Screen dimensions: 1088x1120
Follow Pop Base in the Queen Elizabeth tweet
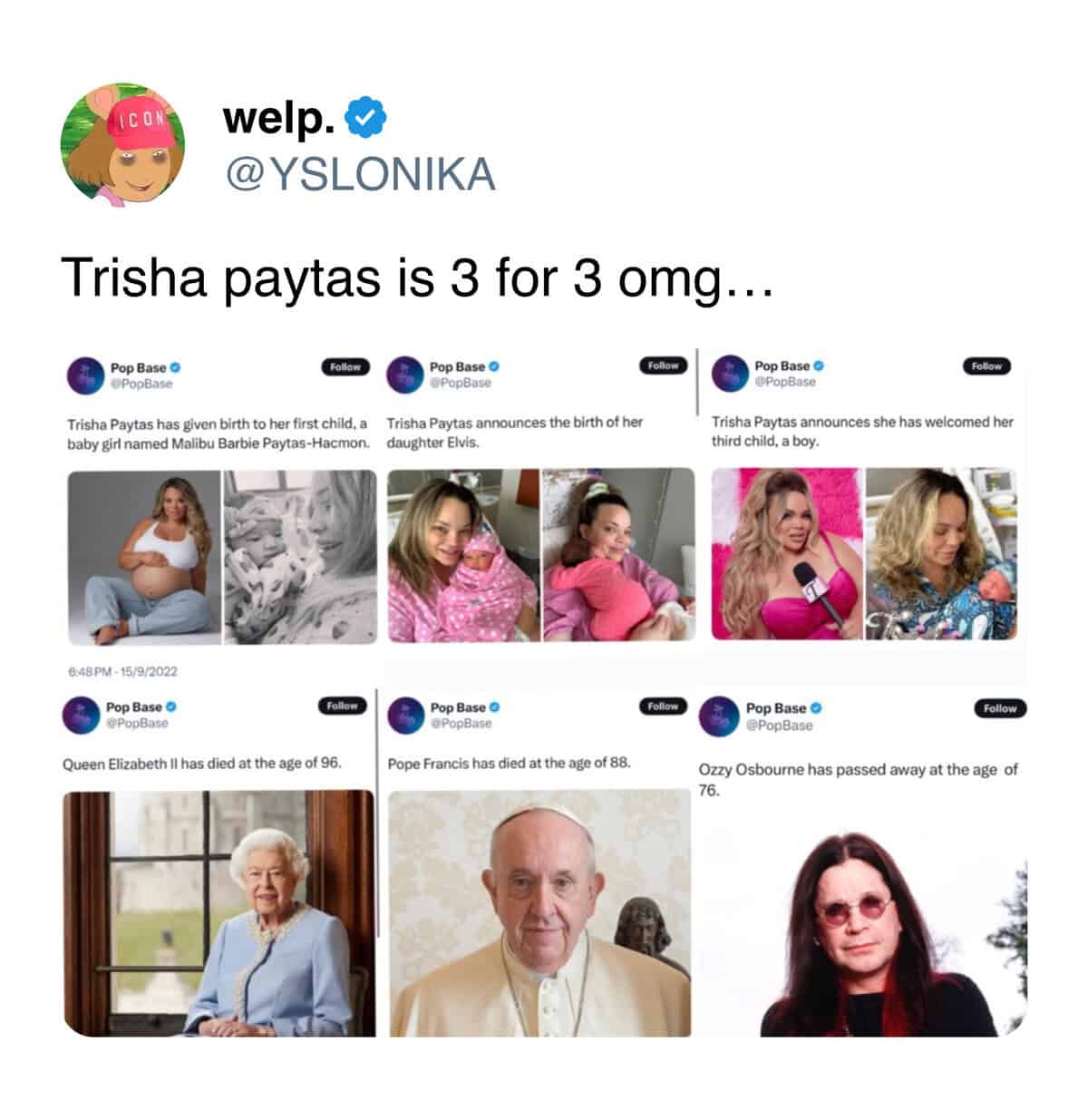342,706
